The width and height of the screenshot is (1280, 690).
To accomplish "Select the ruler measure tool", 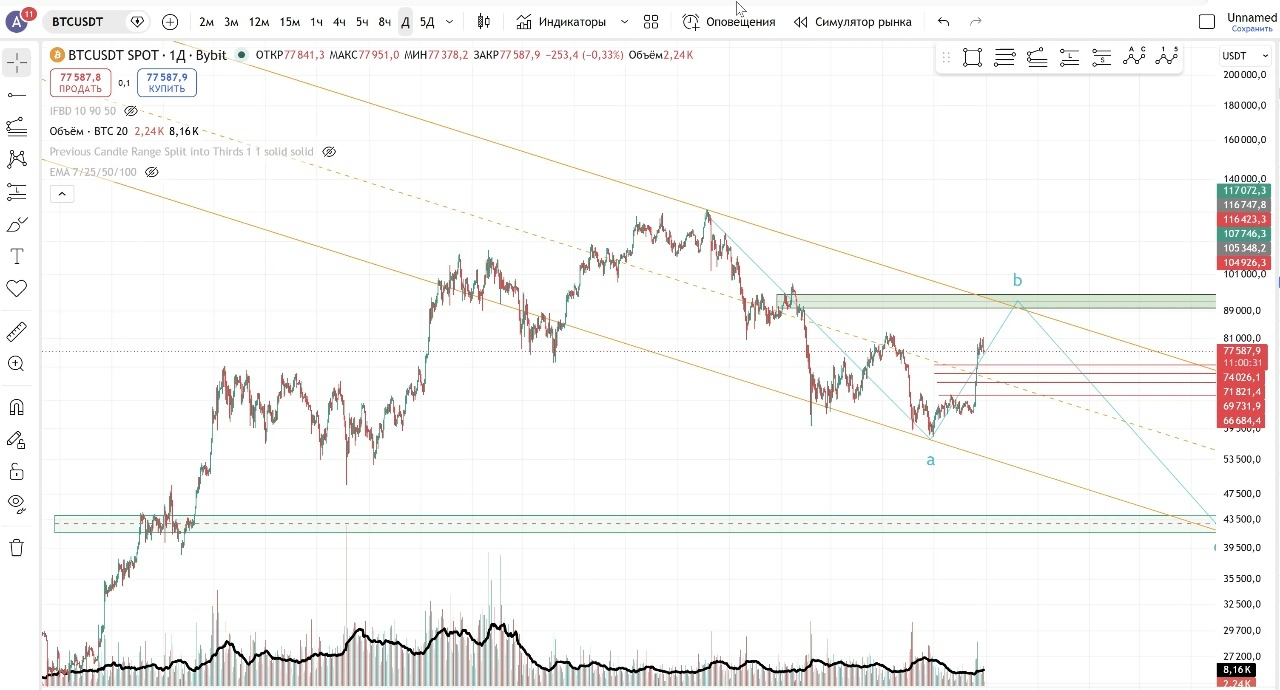I will [x=17, y=332].
